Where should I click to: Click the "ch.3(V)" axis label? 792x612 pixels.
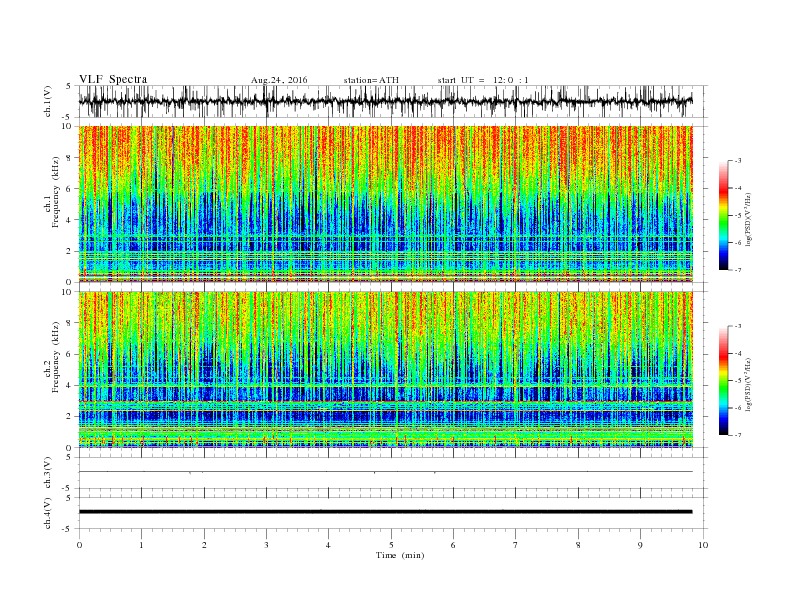tap(48, 472)
